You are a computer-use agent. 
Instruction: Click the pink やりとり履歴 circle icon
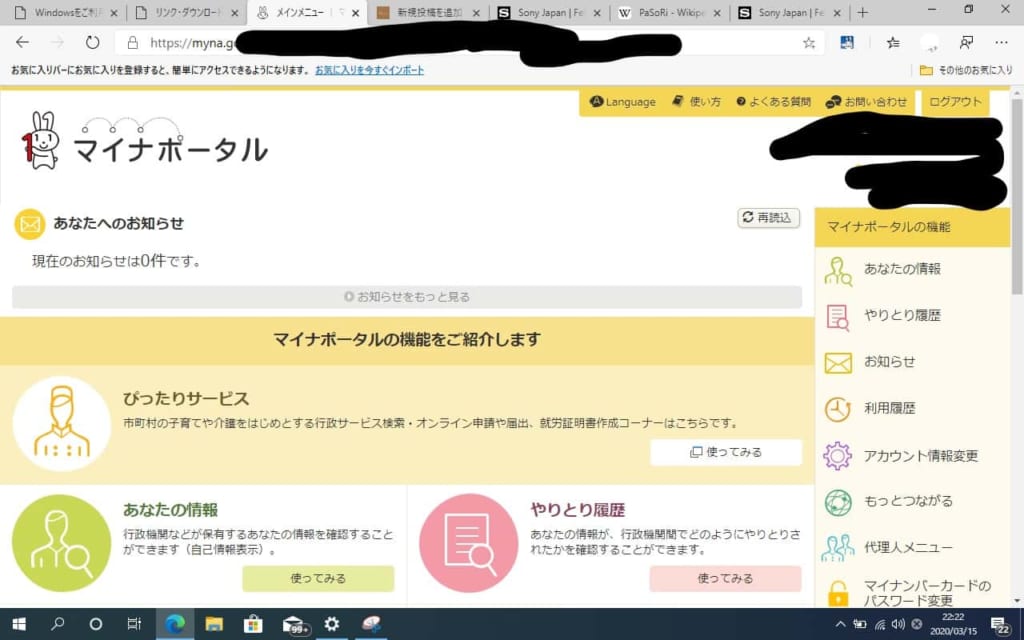(x=468, y=543)
